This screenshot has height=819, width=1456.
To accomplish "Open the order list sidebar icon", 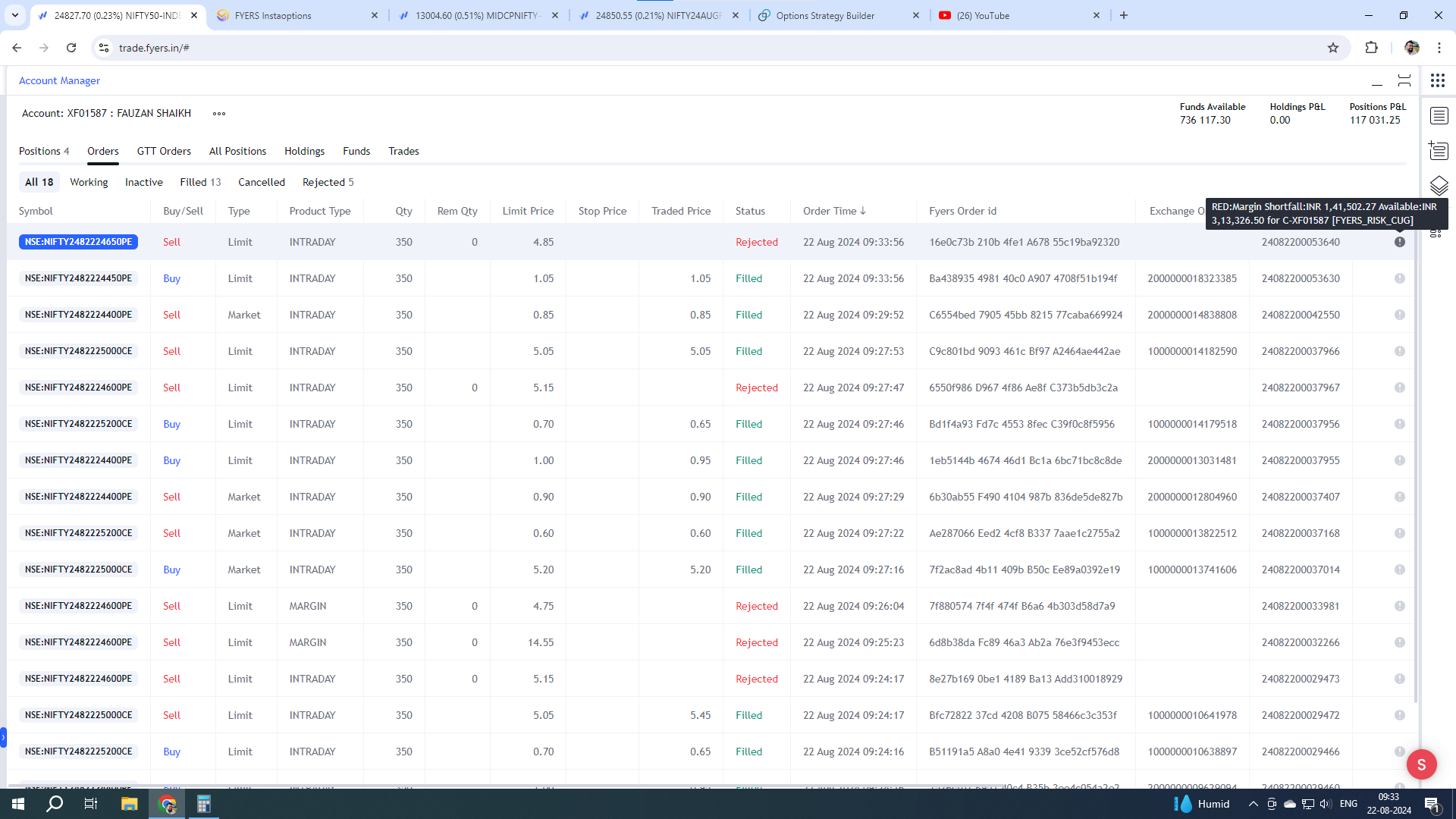I will point(1439,150).
